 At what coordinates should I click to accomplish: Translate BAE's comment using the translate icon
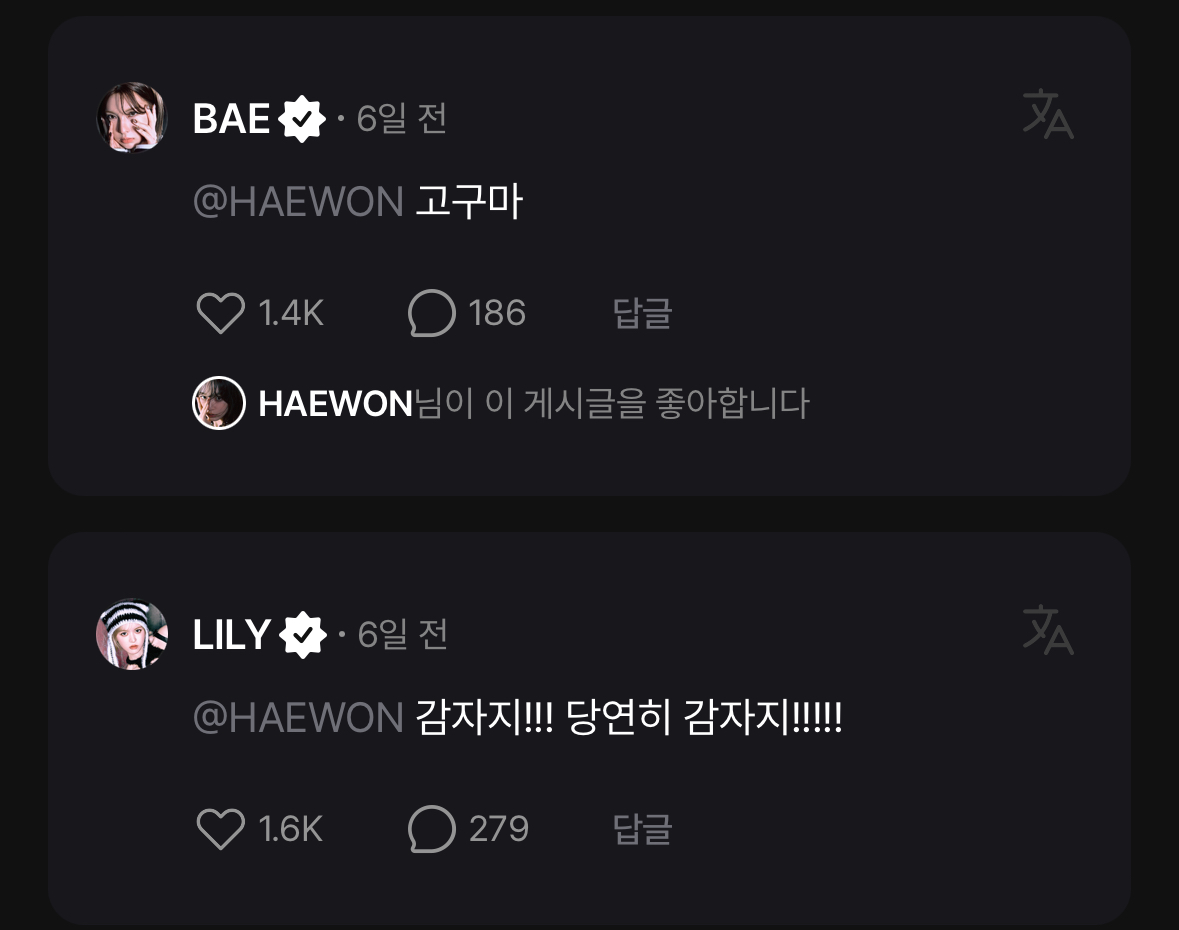click(1048, 114)
